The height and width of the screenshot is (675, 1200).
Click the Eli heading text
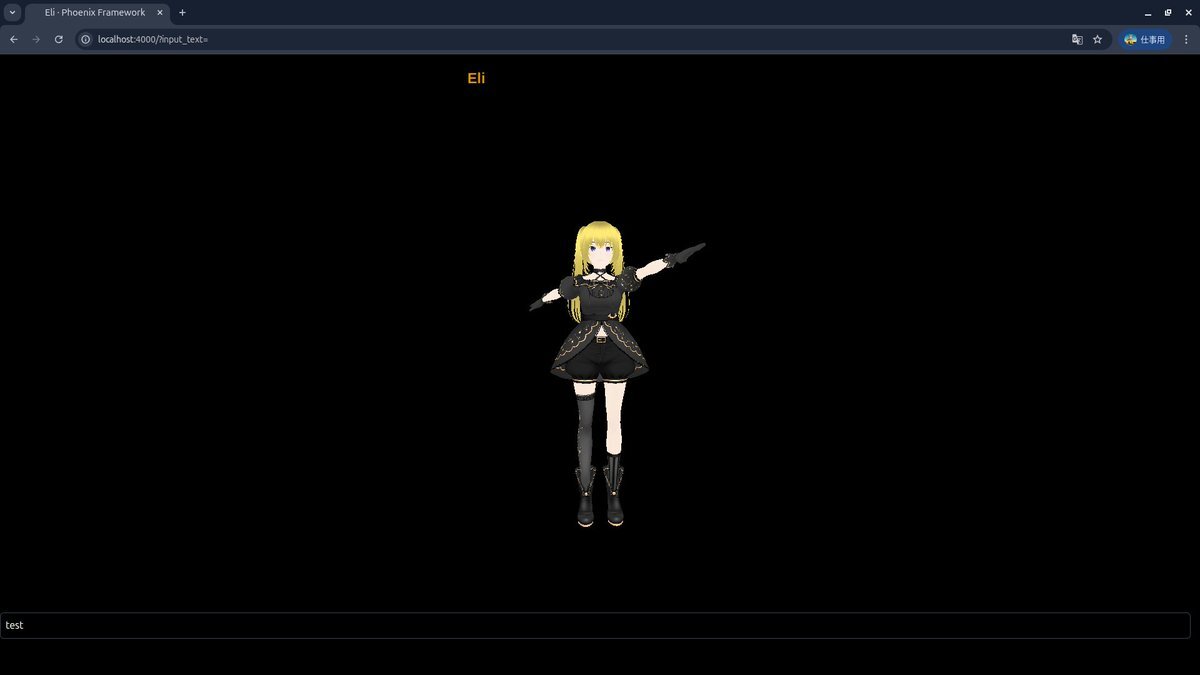(476, 78)
